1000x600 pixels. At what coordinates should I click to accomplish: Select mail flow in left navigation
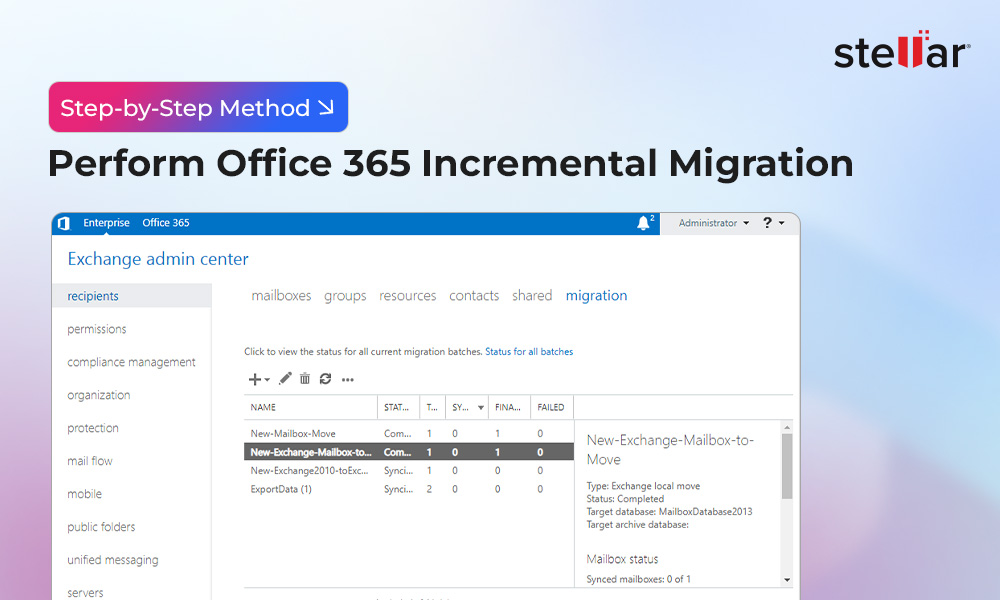(x=90, y=461)
